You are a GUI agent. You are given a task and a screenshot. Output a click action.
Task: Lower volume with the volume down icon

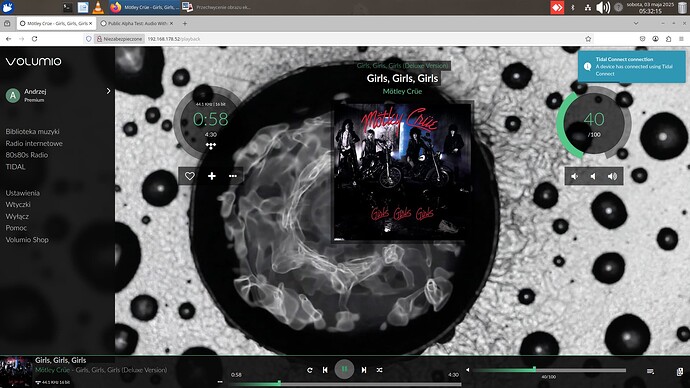pyautogui.click(x=593, y=176)
